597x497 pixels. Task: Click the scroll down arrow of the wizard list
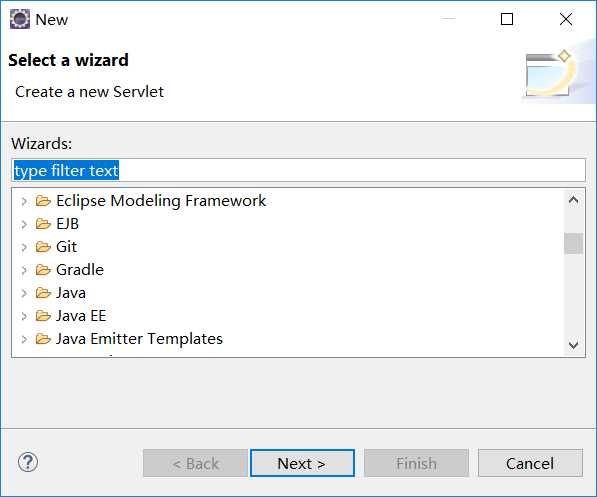[x=573, y=345]
